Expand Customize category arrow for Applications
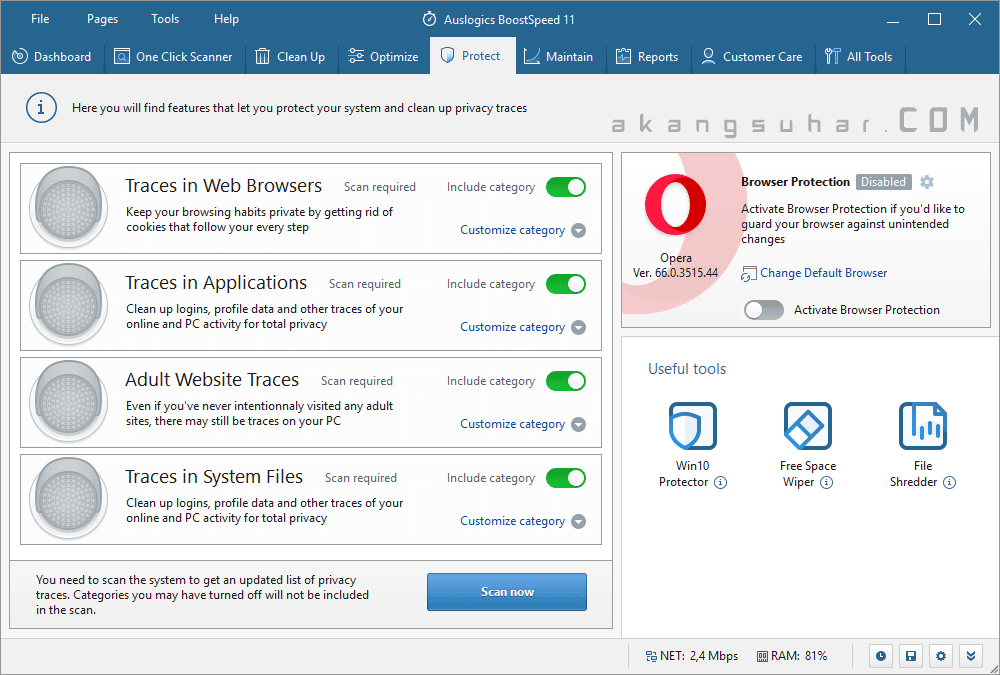Viewport: 1000px width, 675px height. (x=578, y=327)
